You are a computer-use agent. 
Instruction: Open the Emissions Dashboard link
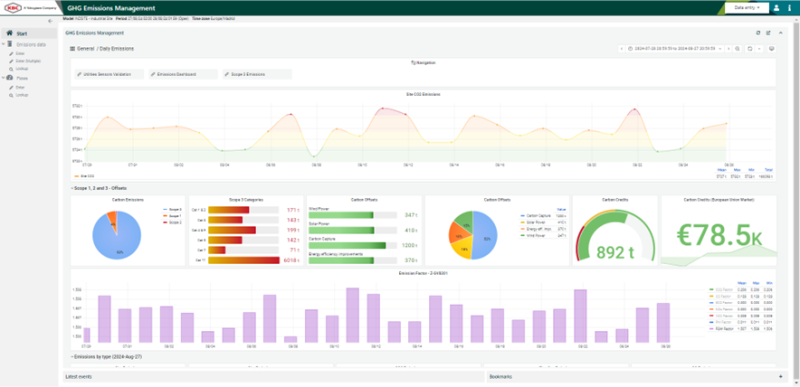(x=183, y=74)
